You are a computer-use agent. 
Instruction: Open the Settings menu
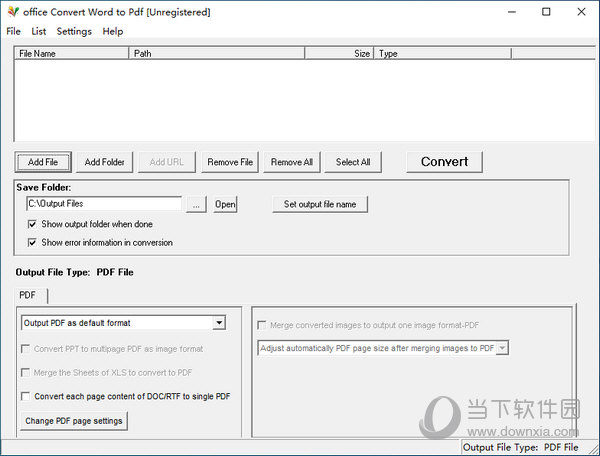(74, 31)
